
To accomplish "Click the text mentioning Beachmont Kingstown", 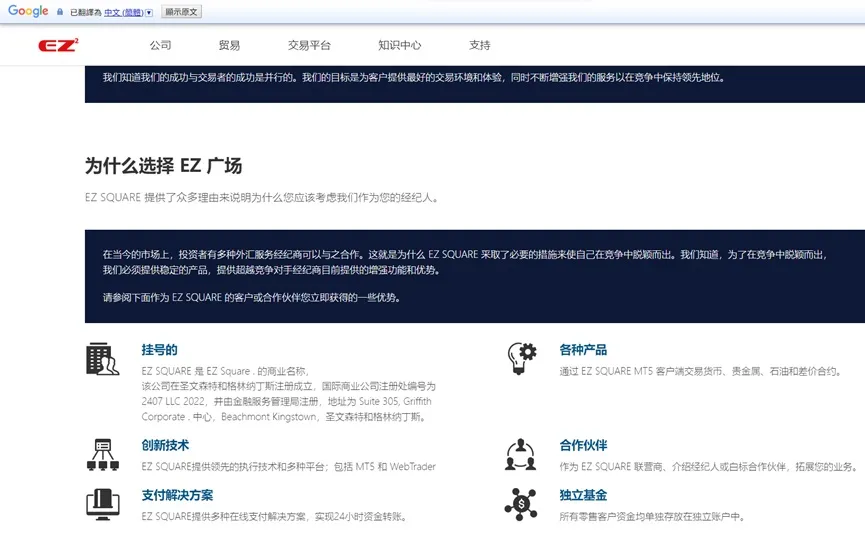I will pyautogui.click(x=285, y=416).
